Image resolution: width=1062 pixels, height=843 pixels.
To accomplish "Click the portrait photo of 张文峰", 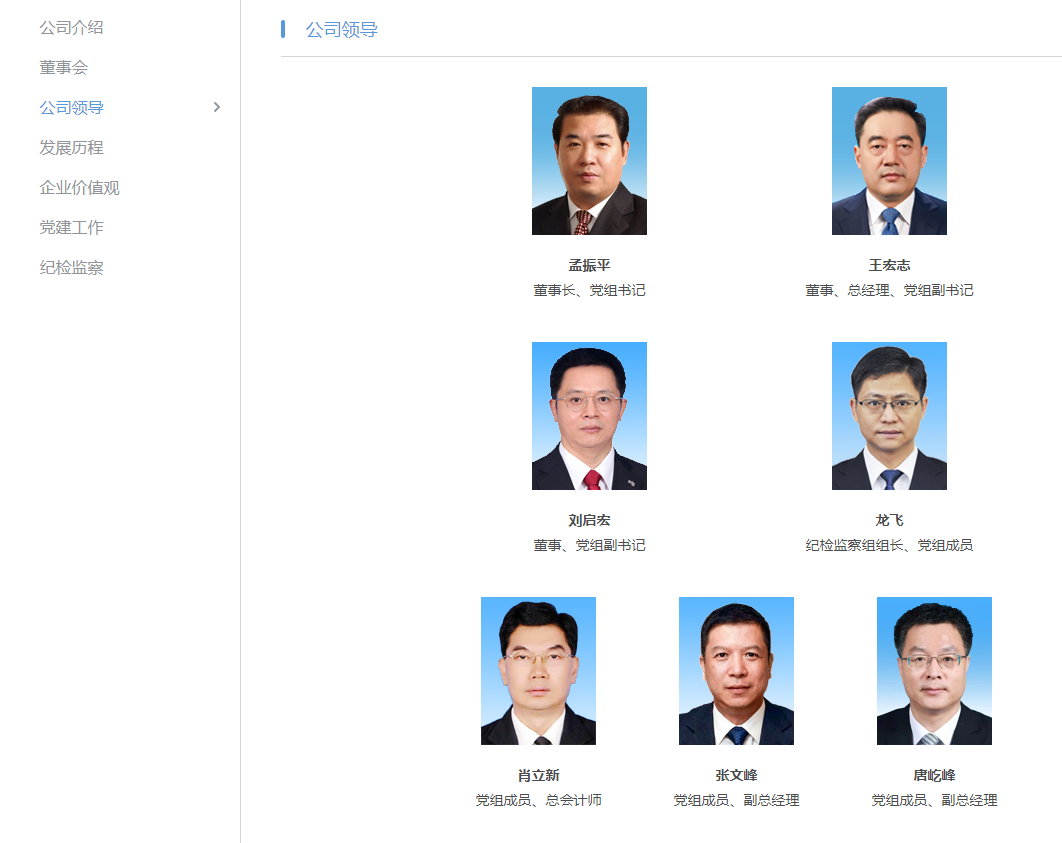I will coord(736,671).
